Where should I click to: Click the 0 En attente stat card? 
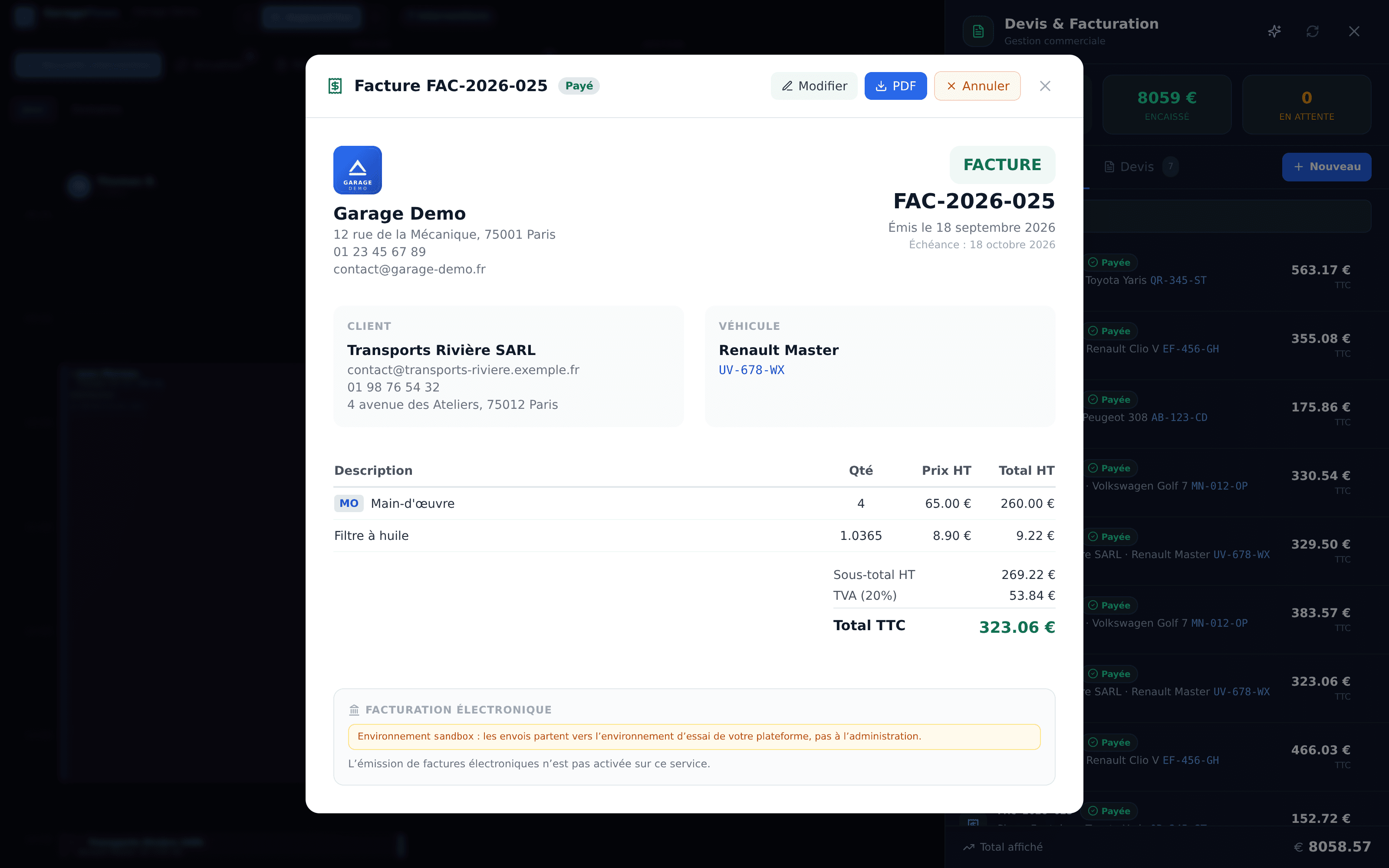(x=1307, y=105)
